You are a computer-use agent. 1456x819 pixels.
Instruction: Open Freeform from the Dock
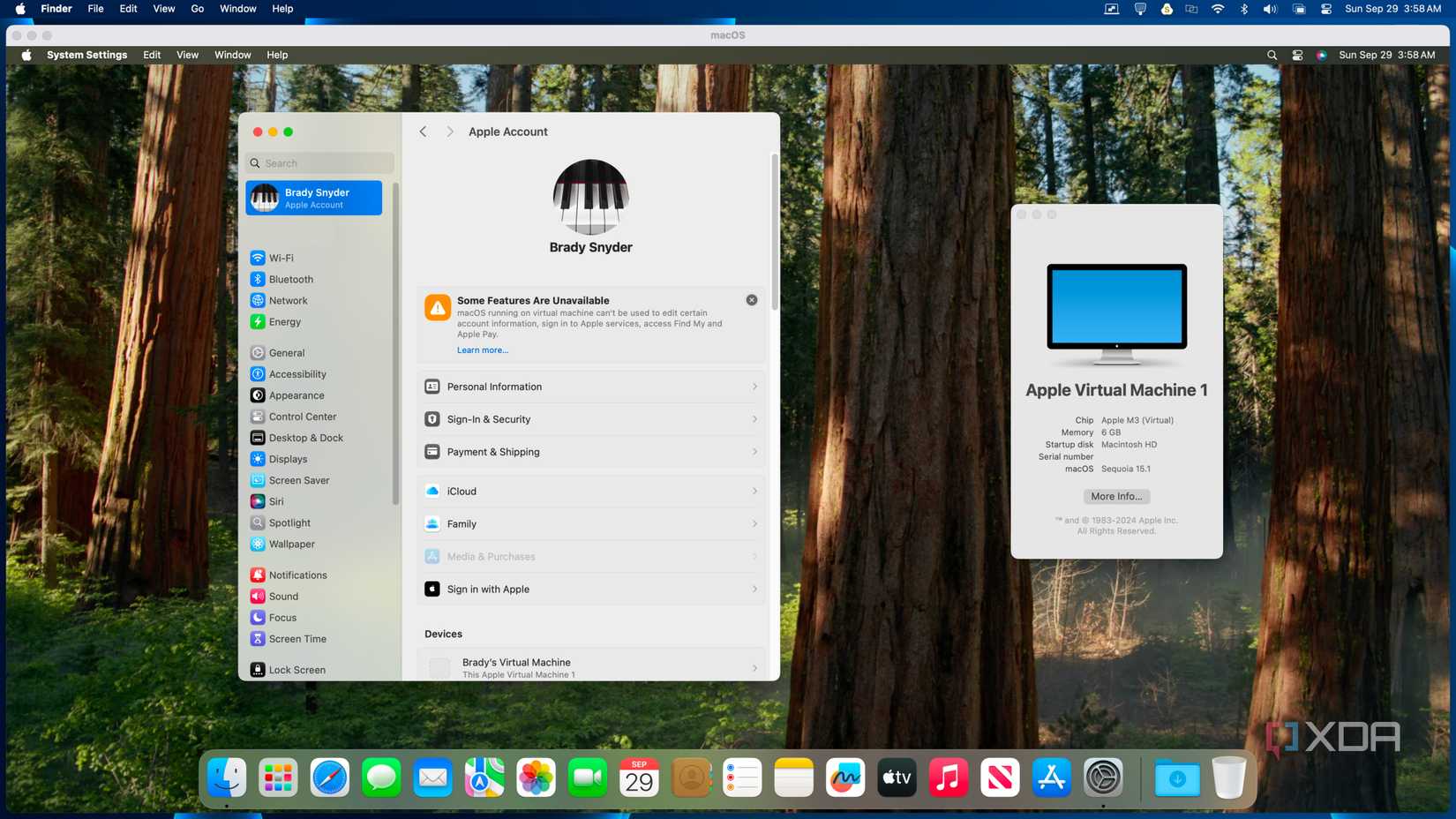pyautogui.click(x=845, y=778)
